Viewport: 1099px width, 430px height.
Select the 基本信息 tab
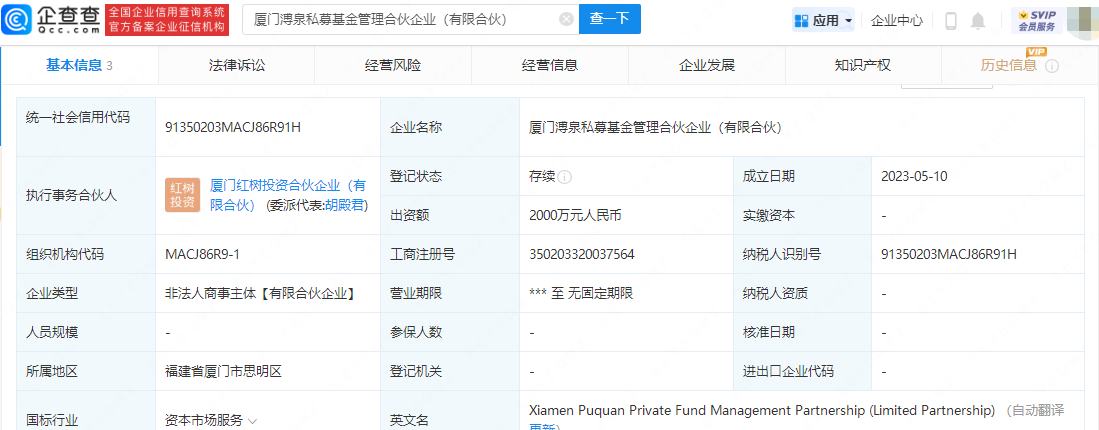tap(80, 65)
